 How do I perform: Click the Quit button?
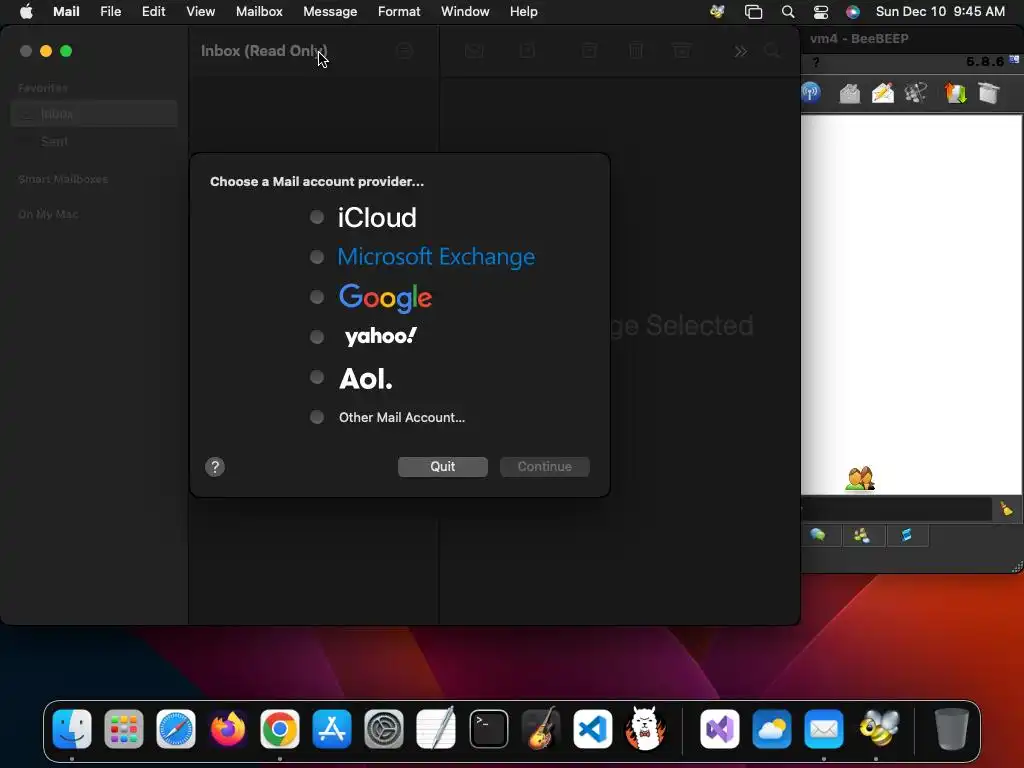point(443,466)
